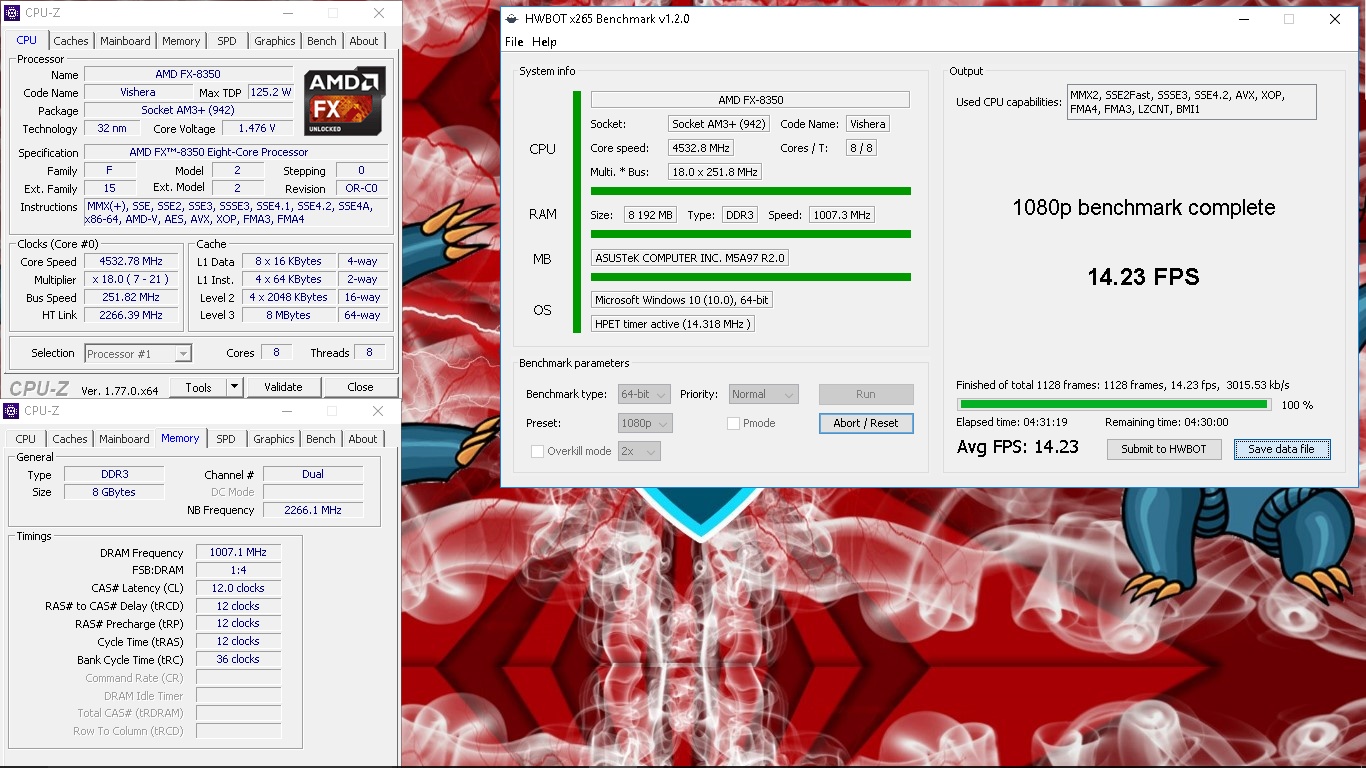Viewport: 1366px width, 768px height.
Task: Click the benchmark progress bar at 100%
Action: click(1114, 405)
